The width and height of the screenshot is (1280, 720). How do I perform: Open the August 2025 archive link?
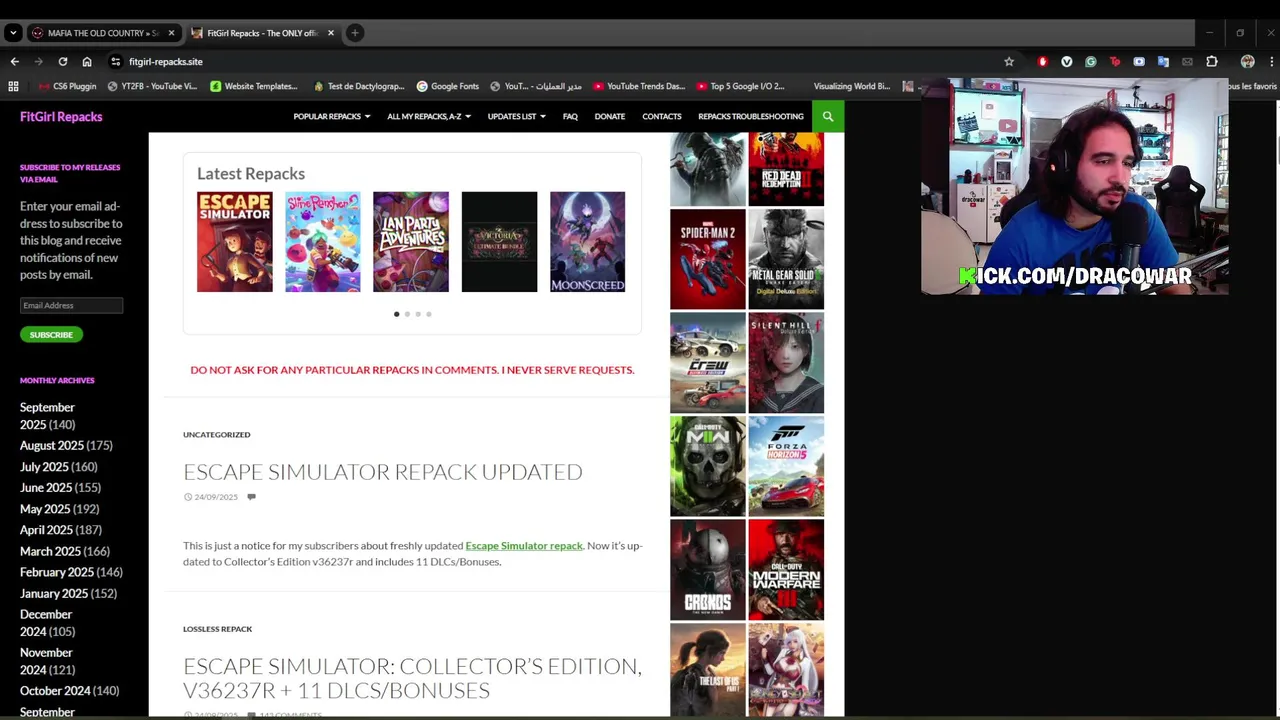point(51,446)
